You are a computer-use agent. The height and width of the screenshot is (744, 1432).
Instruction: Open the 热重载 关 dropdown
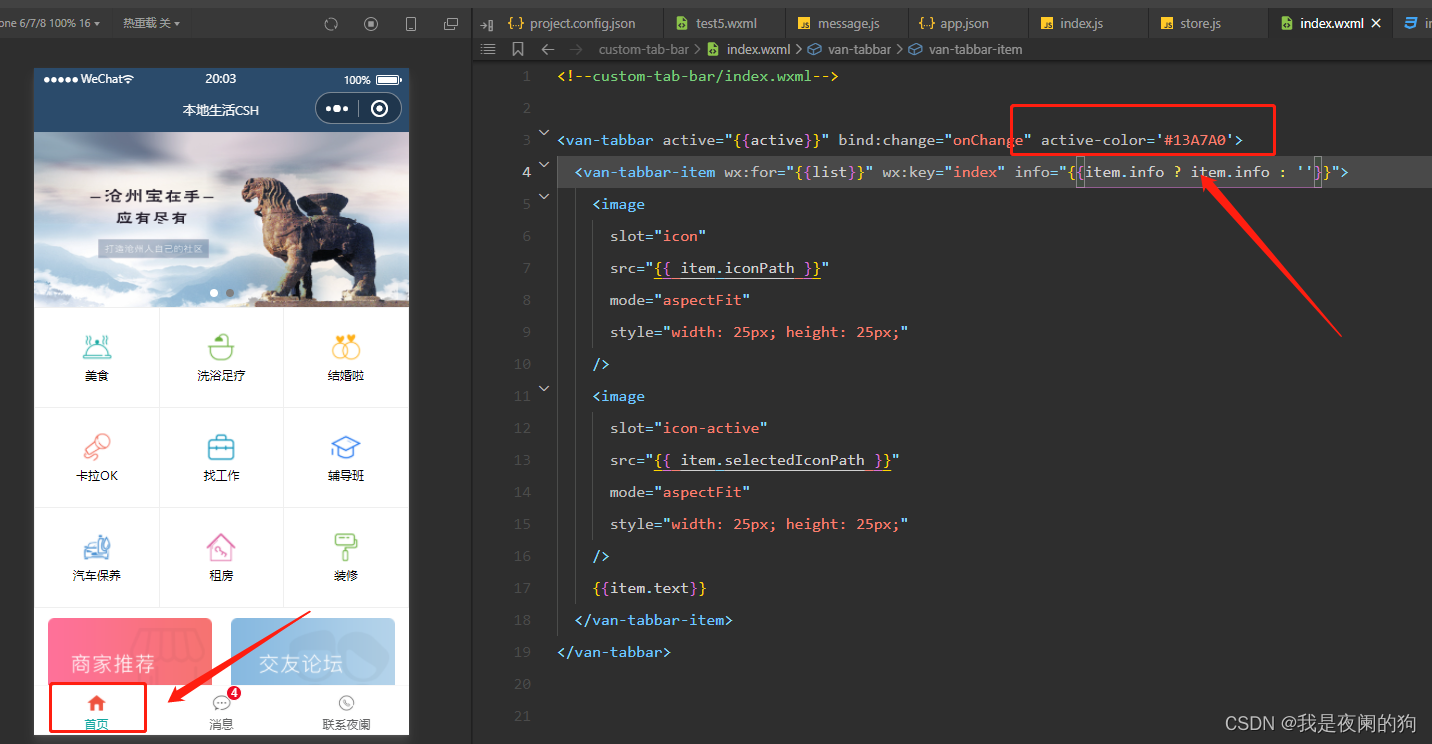click(151, 23)
